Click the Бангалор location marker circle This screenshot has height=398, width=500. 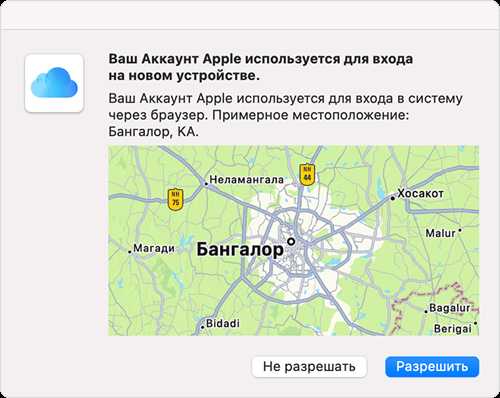pos(291,242)
